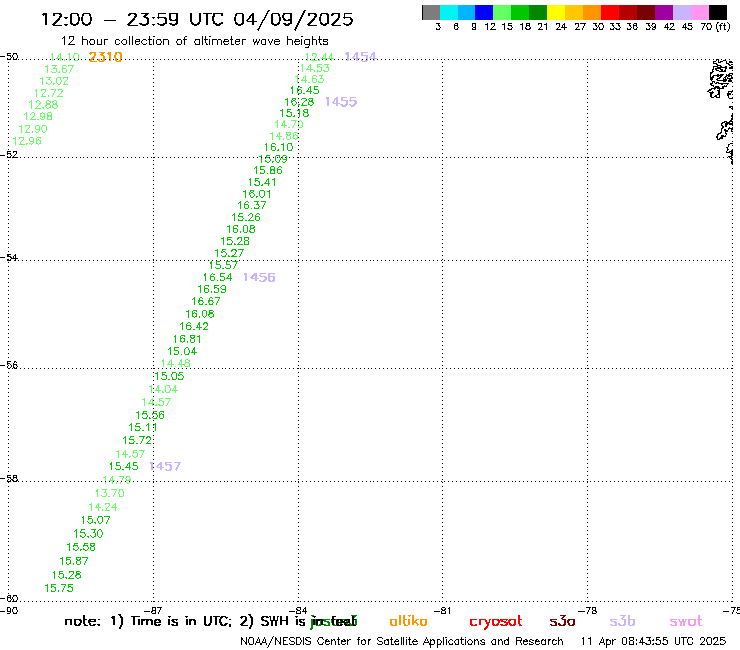
Task: Click the legend scale label '24'
Action: [x=561, y=27]
